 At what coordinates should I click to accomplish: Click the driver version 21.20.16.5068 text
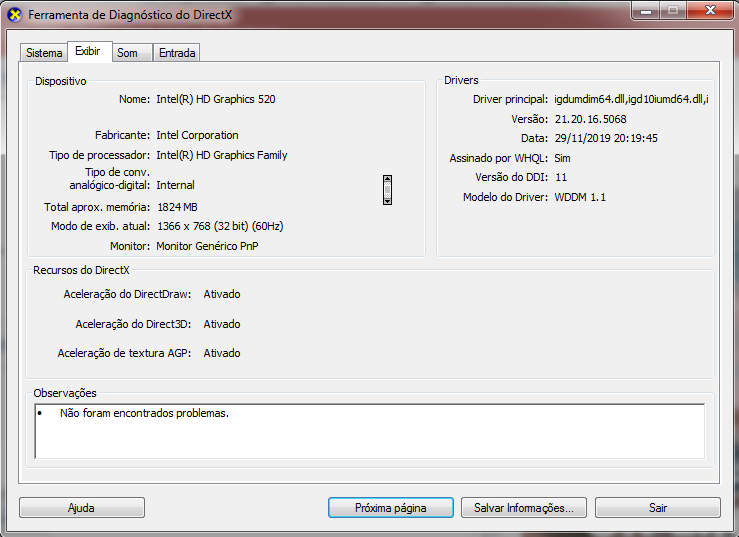click(591, 119)
